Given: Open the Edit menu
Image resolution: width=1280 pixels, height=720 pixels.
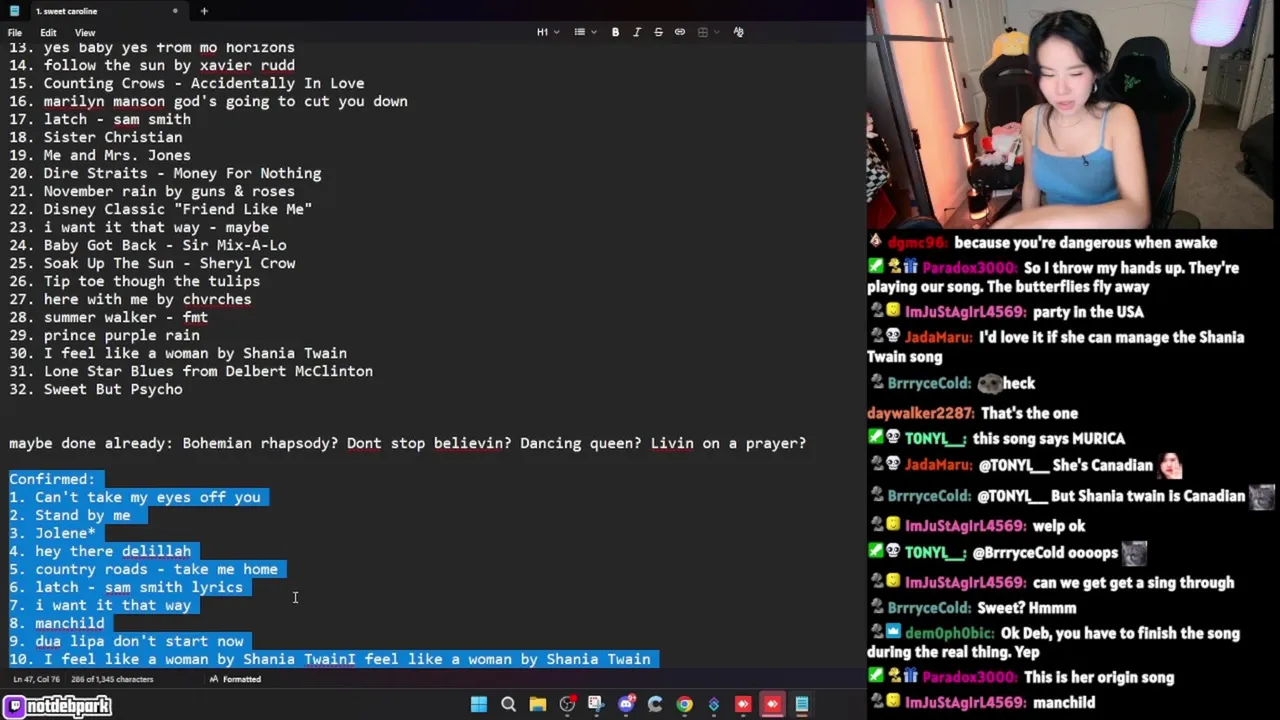Looking at the screenshot, I should (48, 33).
